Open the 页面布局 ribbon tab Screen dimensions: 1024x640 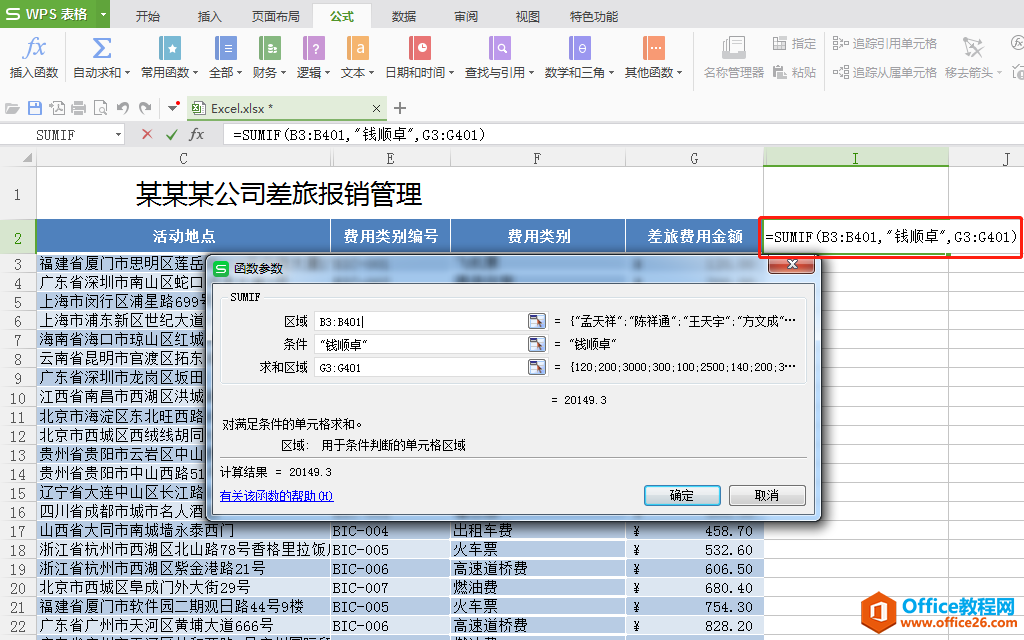tap(276, 16)
